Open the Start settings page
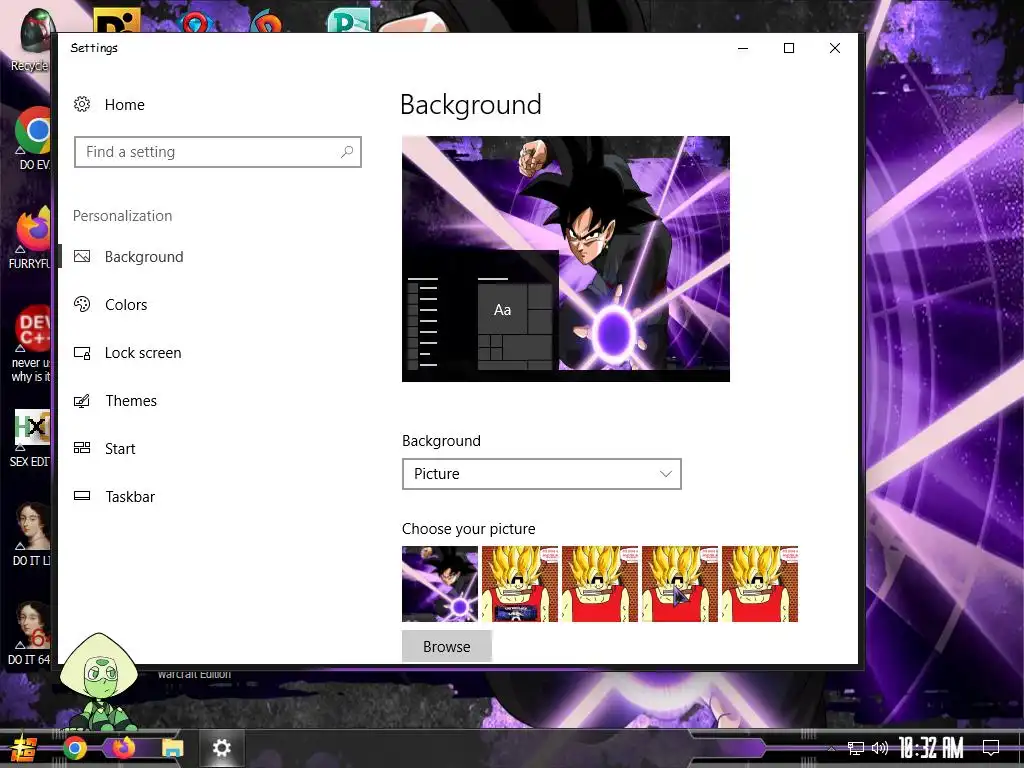Viewport: 1024px width, 768px height. click(120, 449)
